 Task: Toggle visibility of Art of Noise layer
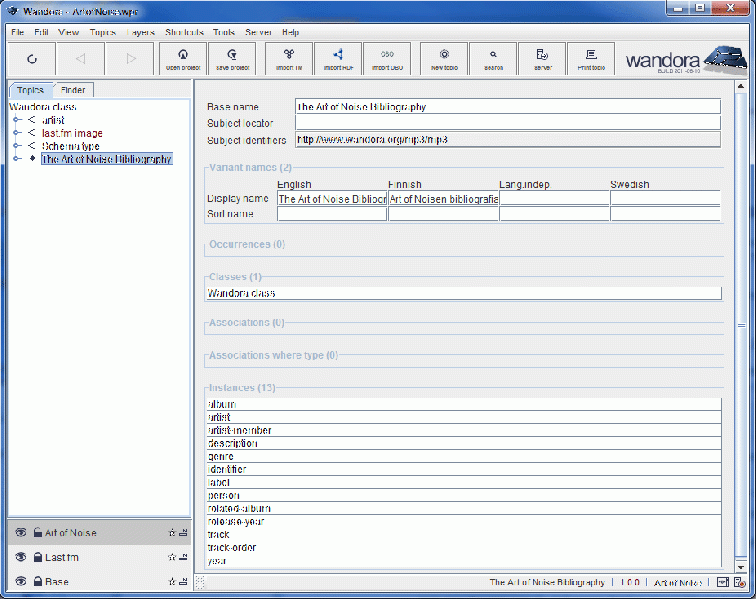[x=20, y=533]
